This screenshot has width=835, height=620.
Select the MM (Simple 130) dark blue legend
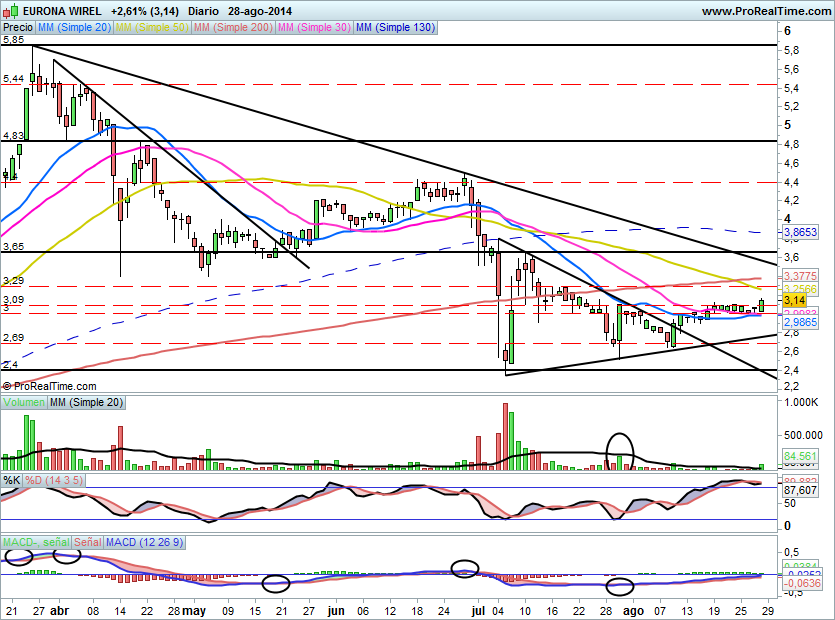click(396, 28)
